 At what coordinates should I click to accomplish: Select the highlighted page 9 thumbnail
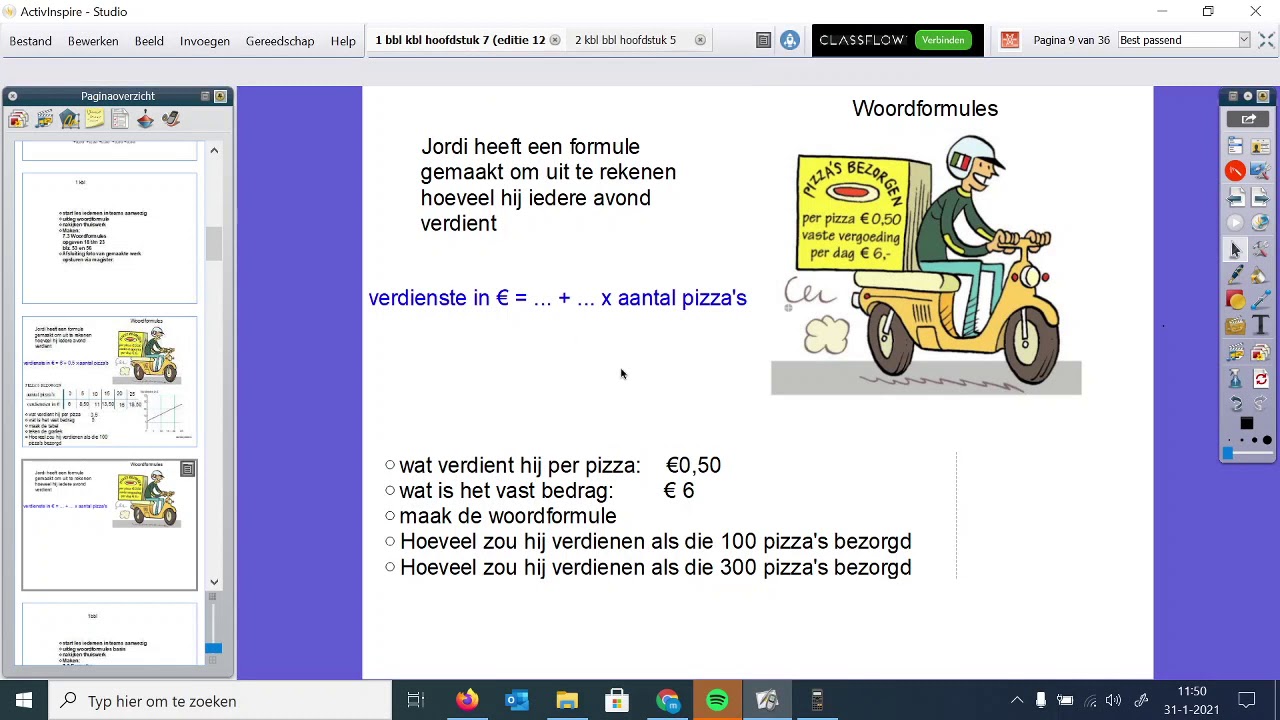click(110, 525)
